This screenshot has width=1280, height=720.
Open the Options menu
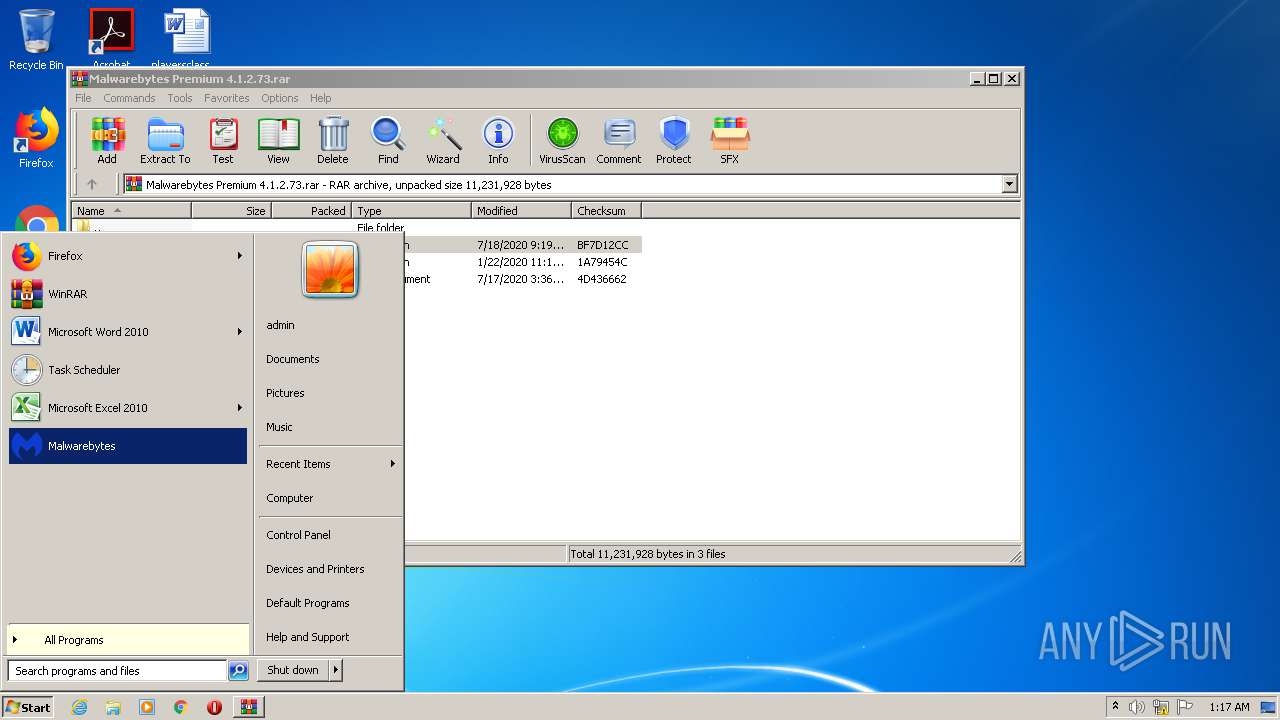280,98
